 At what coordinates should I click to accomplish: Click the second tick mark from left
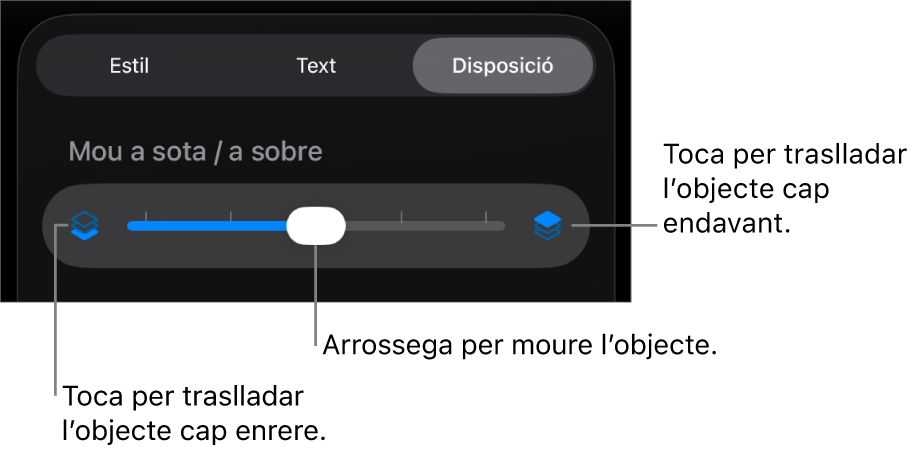point(231,216)
